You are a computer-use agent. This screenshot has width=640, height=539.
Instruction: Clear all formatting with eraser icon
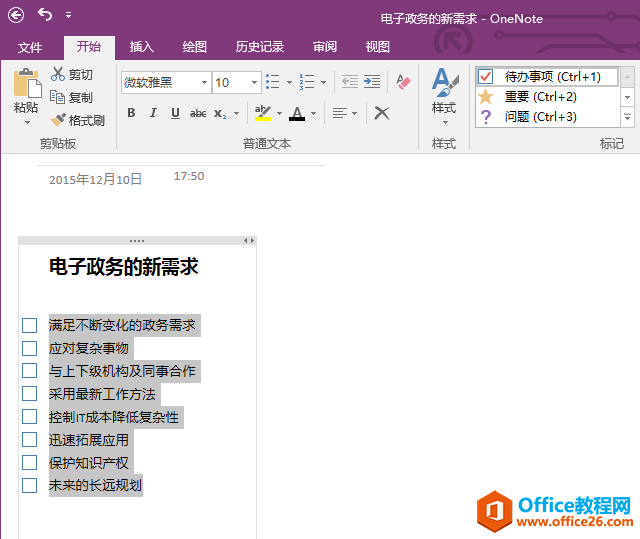click(403, 82)
